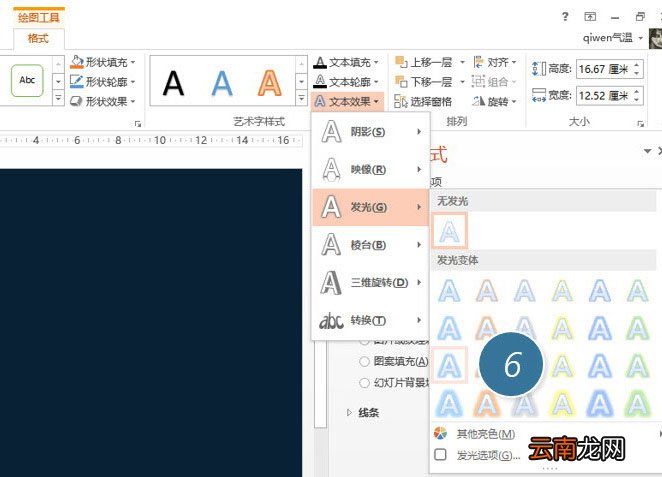Image resolution: width=662 pixels, height=477 pixels.
Task: Open Text Fill (文本填充) dropdown arrow
Action: click(x=376, y=62)
